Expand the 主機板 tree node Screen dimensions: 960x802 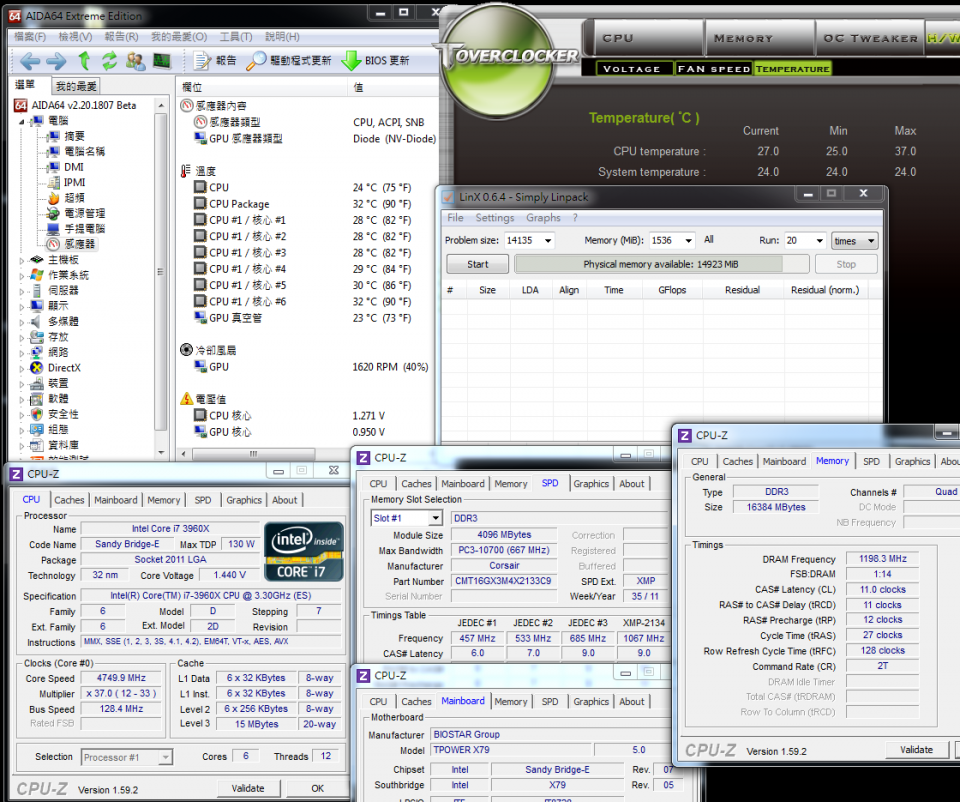23,260
